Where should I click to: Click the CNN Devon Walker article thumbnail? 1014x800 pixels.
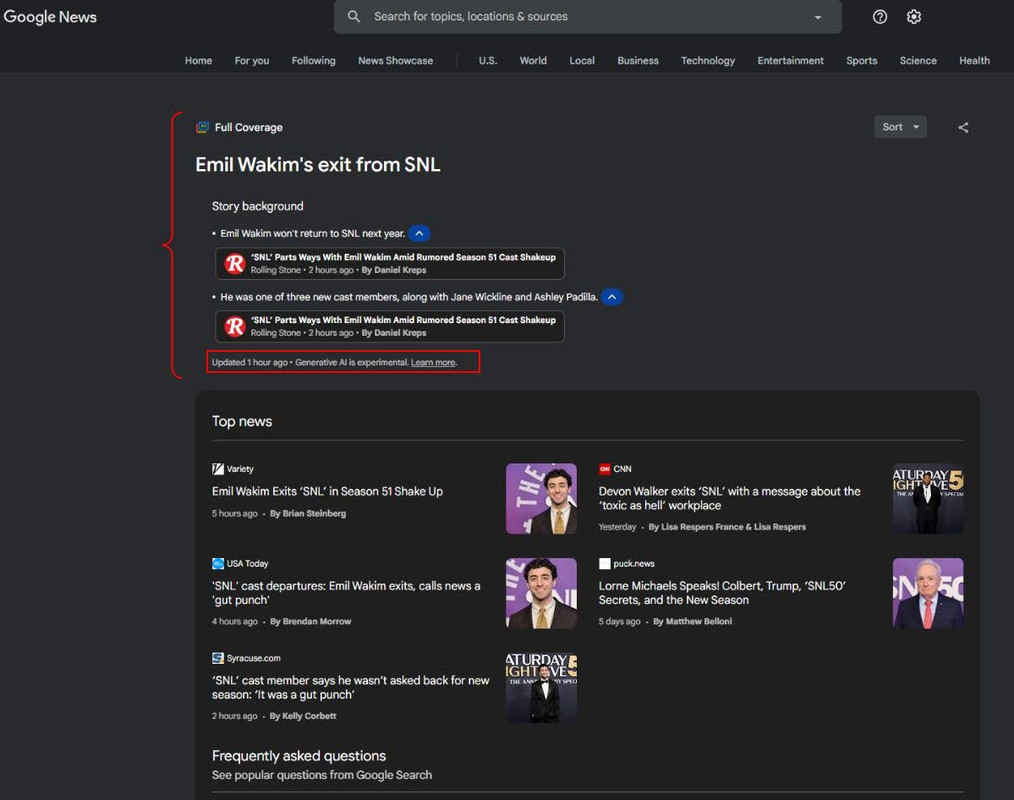point(928,499)
